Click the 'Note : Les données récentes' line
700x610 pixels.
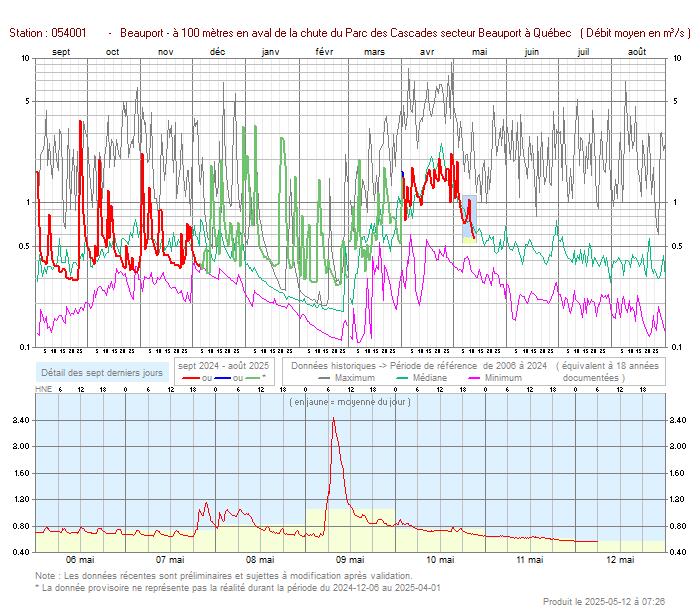[224, 576]
